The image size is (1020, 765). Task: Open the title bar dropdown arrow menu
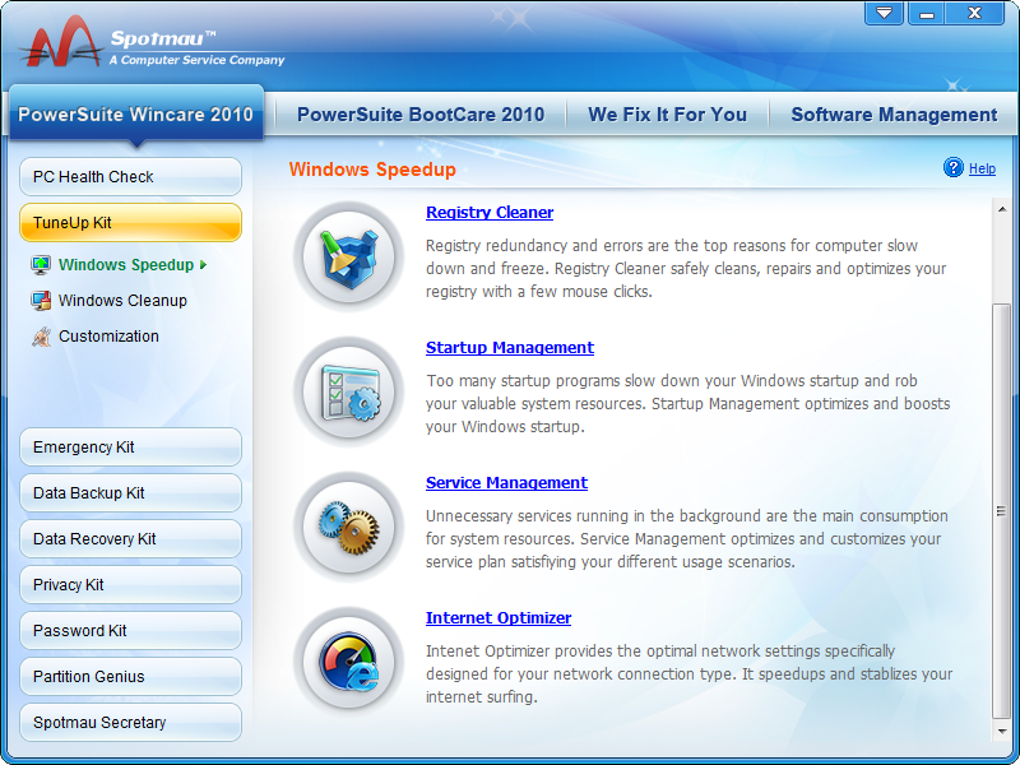click(883, 13)
